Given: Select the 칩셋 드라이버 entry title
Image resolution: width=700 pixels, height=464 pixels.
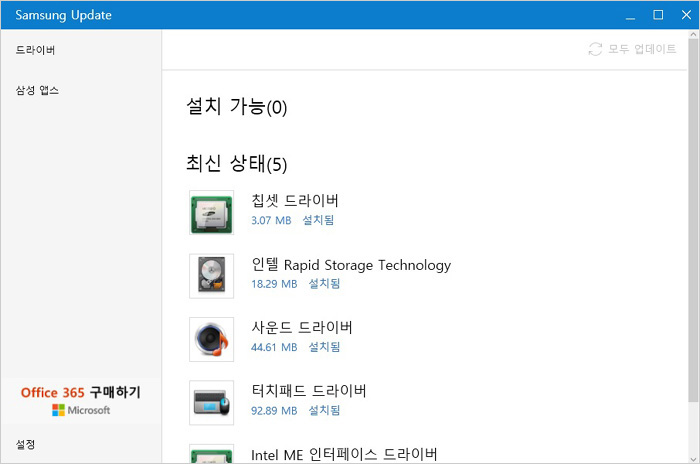Looking at the screenshot, I should coord(295,201).
